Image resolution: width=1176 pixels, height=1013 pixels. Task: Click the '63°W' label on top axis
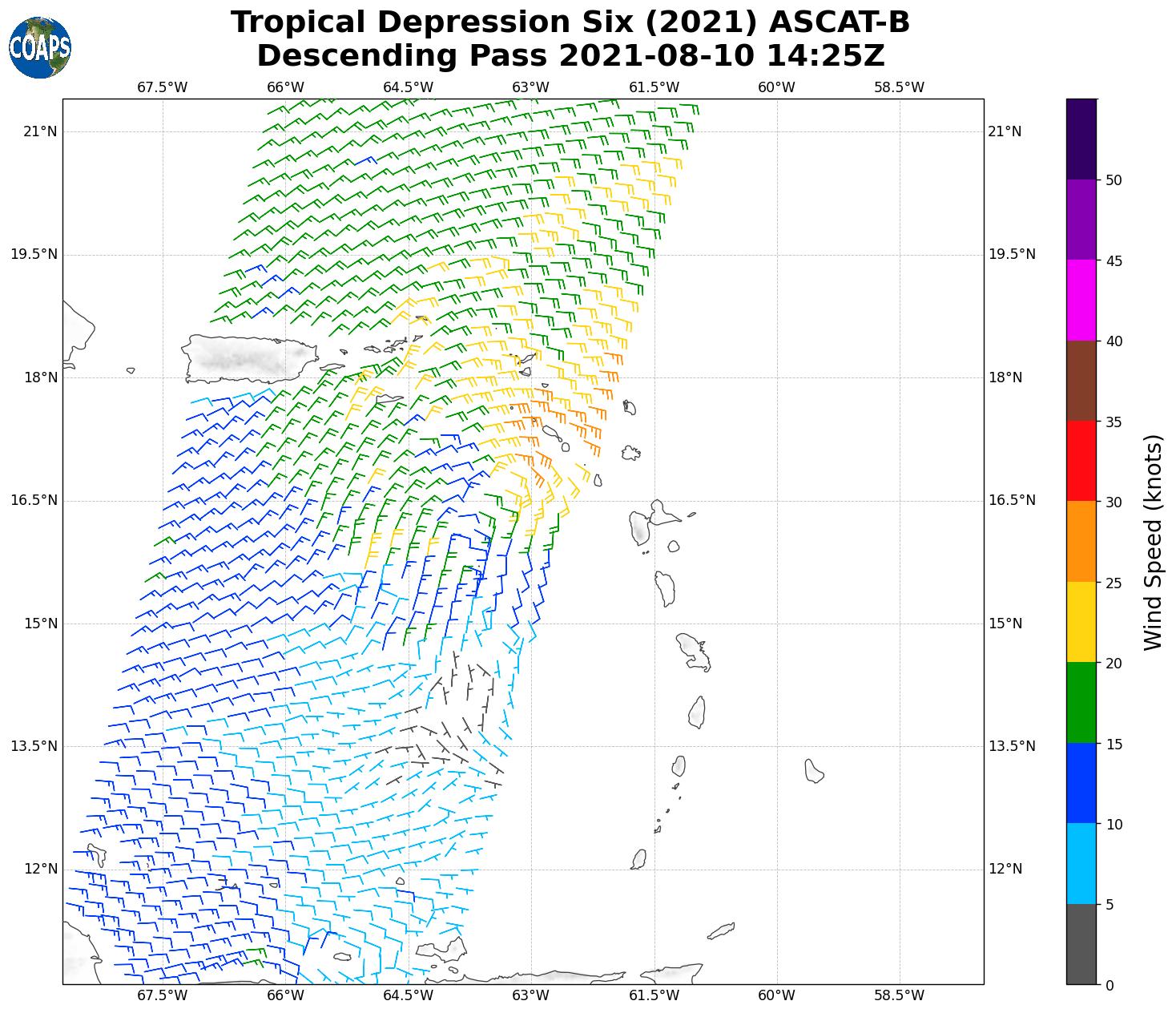pos(530,87)
